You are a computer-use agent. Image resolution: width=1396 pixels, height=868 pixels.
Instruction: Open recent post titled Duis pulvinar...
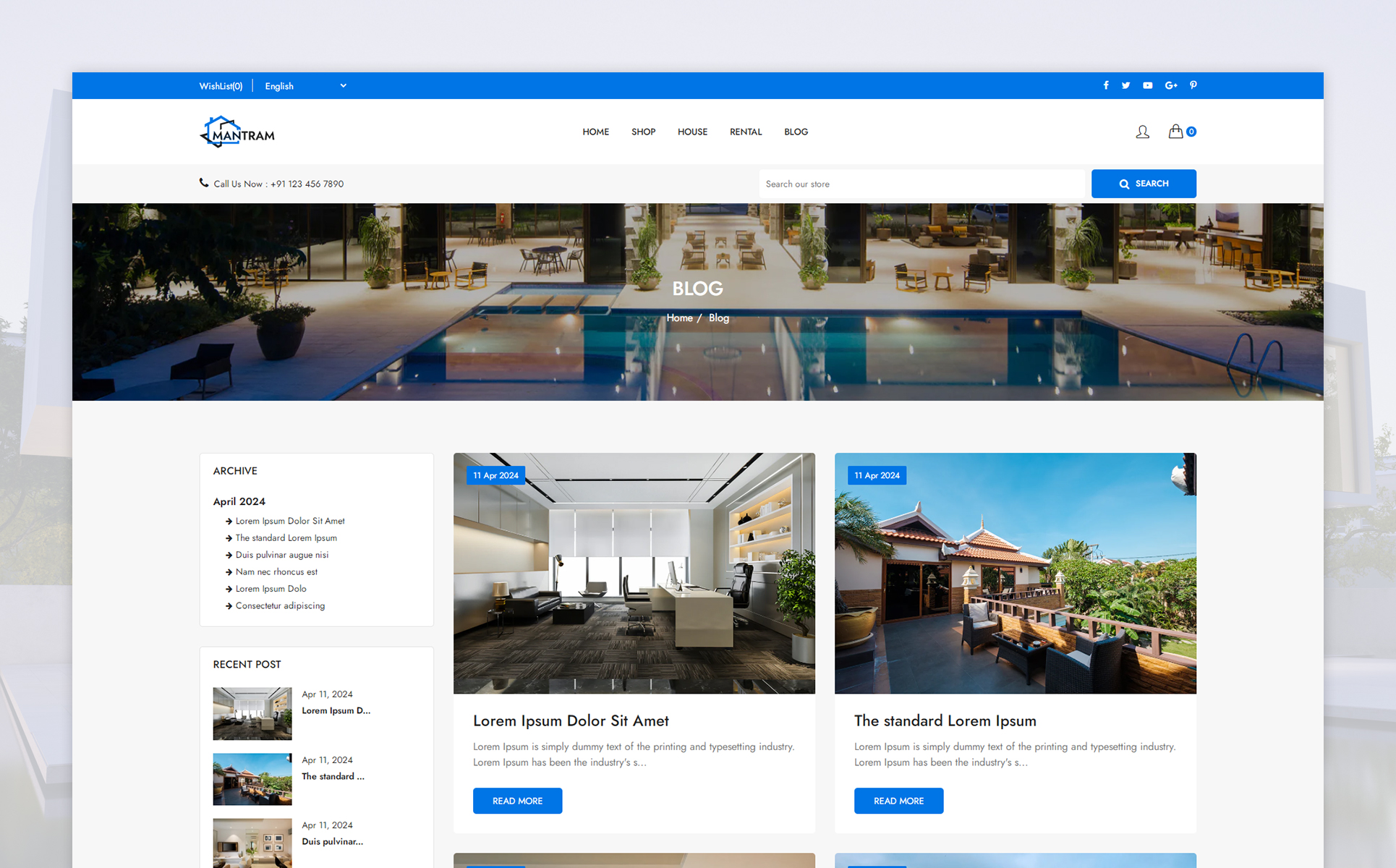pos(333,842)
